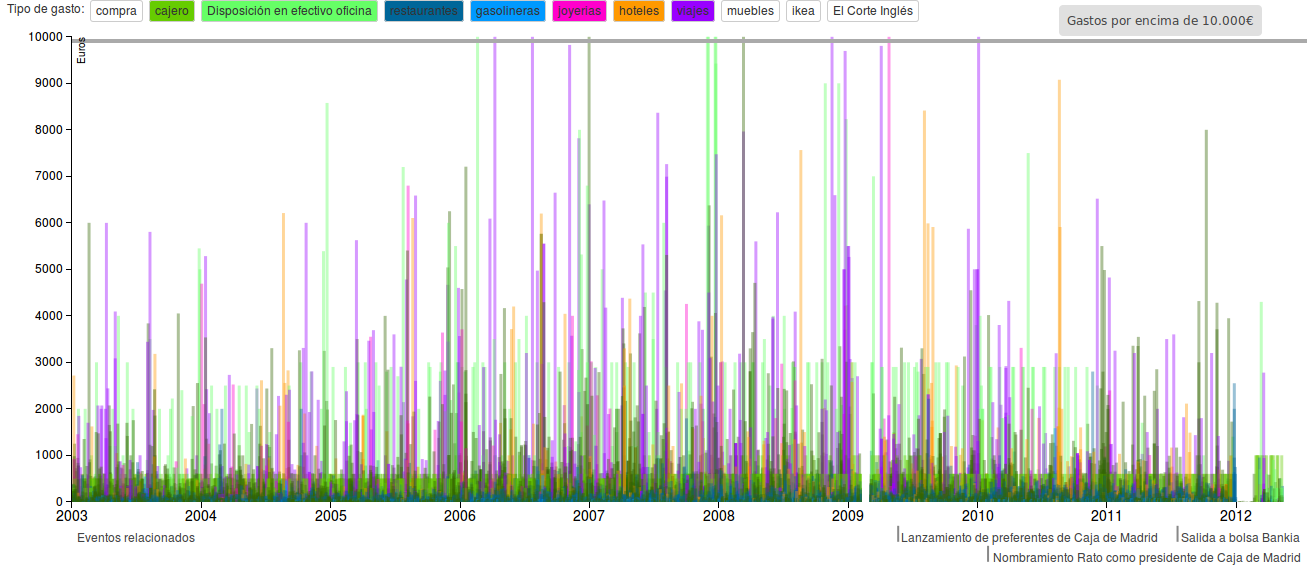Click 'Lanzamiento de preferentes de Caja de Madrid' event
Image resolution: width=1308 pixels, height=571 pixels.
(x=1029, y=538)
